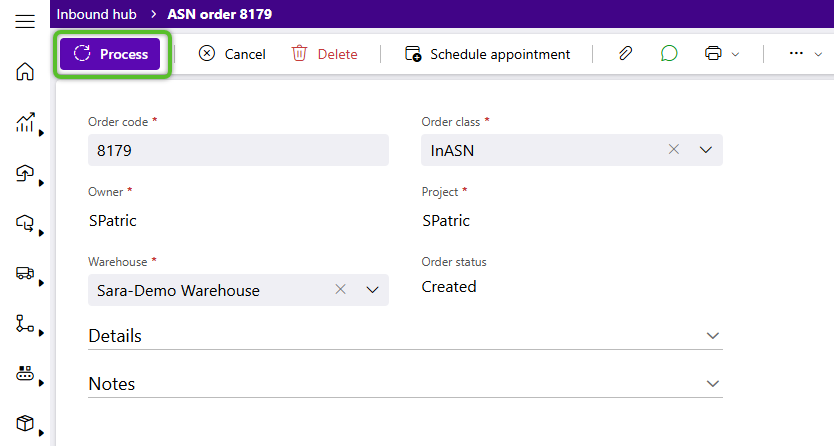The width and height of the screenshot is (834, 446).
Task: Go to the Home icon in sidebar
Action: point(24,71)
